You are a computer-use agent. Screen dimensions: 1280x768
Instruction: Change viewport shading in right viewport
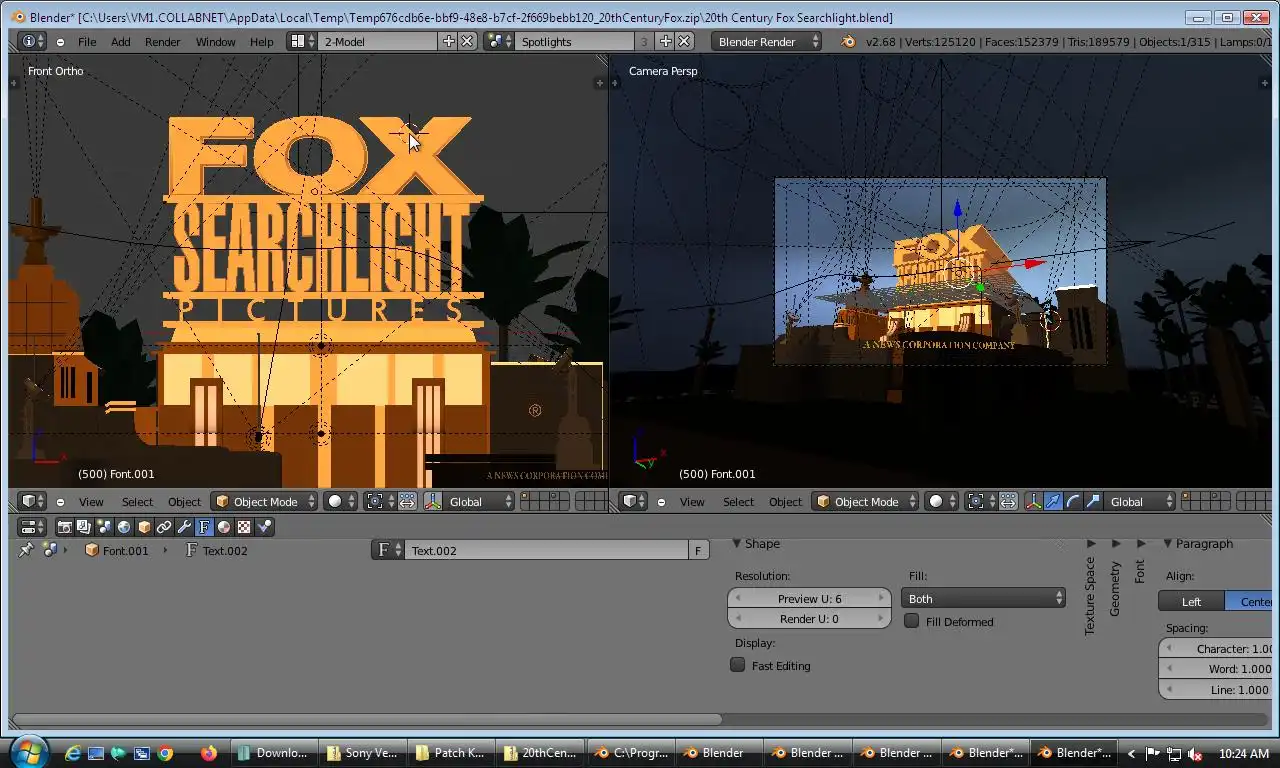[941, 501]
